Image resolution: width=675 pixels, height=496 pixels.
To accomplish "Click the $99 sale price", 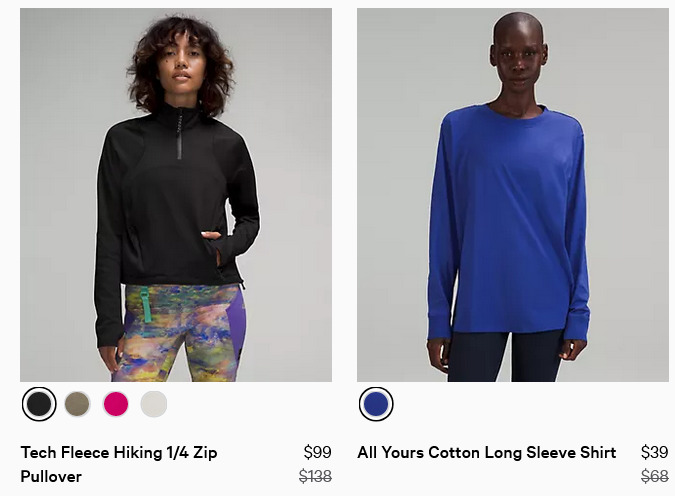I will pyautogui.click(x=317, y=452).
